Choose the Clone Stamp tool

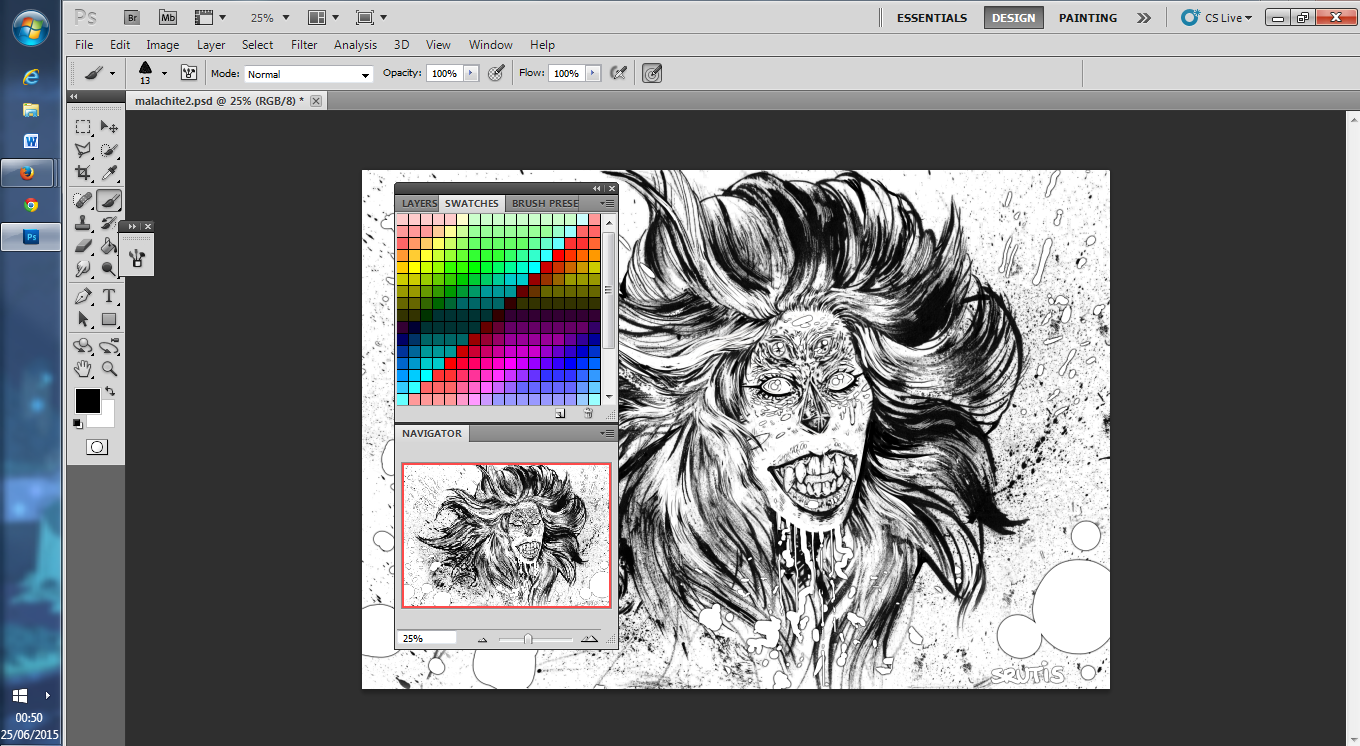tap(84, 222)
